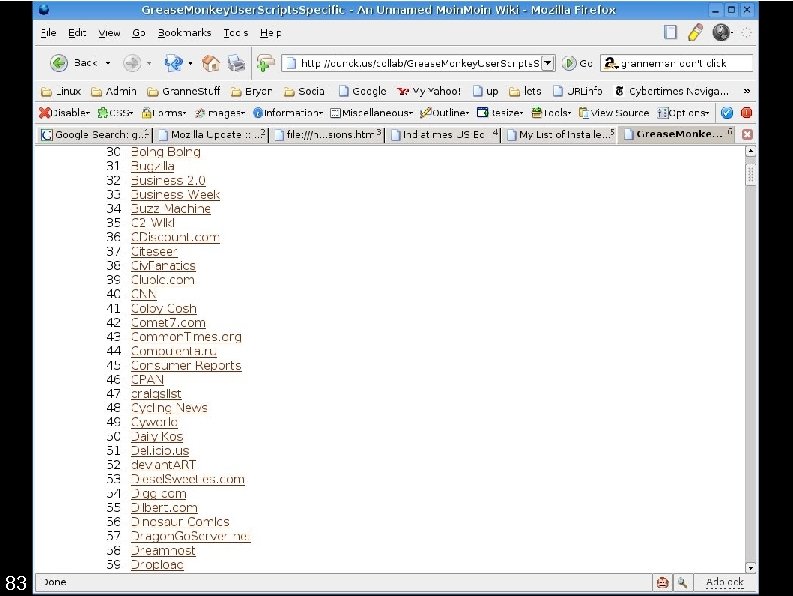793x596 pixels.
Task: Open the JRLinfo bookmark
Action: click(578, 92)
